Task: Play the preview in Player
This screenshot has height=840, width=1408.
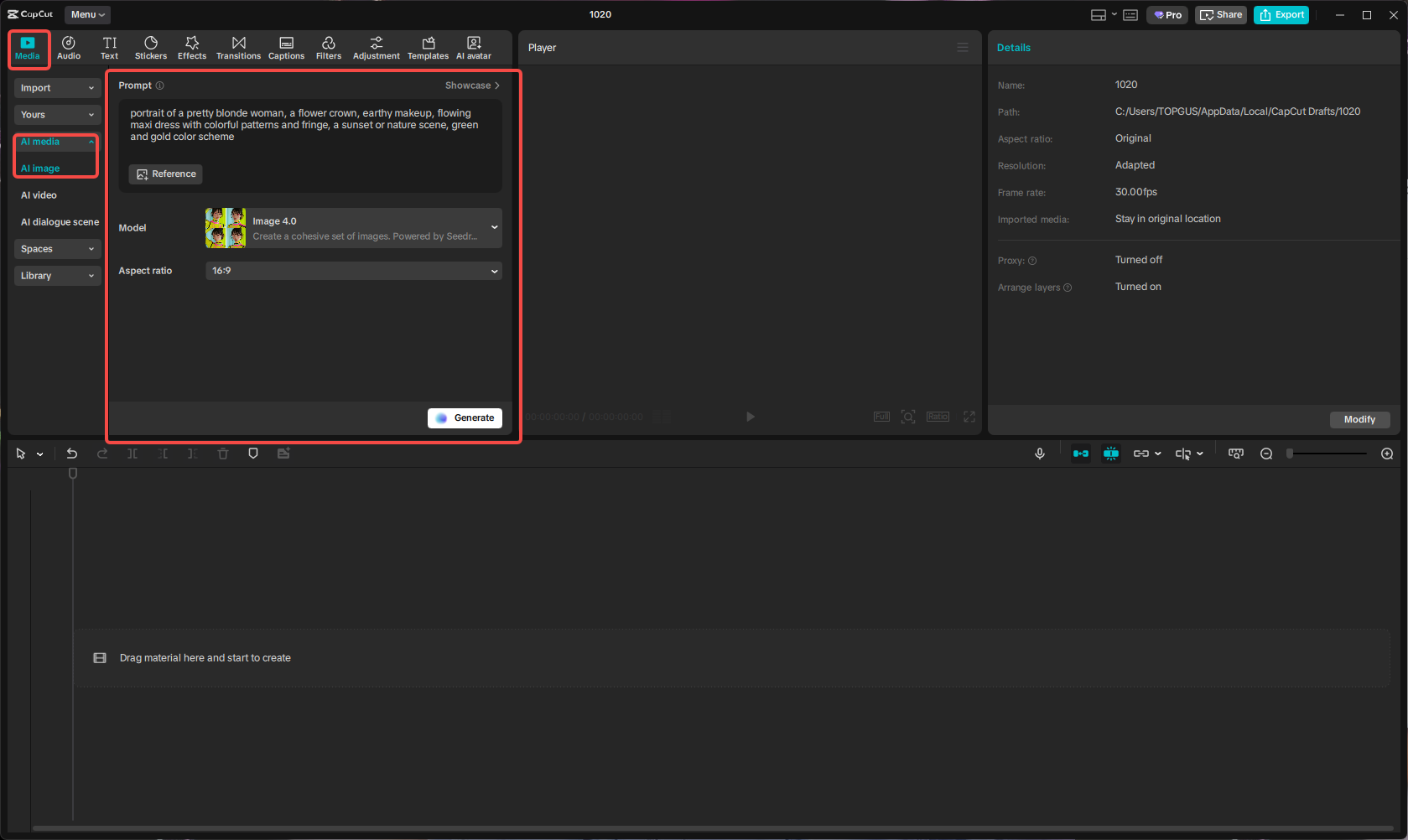Action: pyautogui.click(x=751, y=417)
